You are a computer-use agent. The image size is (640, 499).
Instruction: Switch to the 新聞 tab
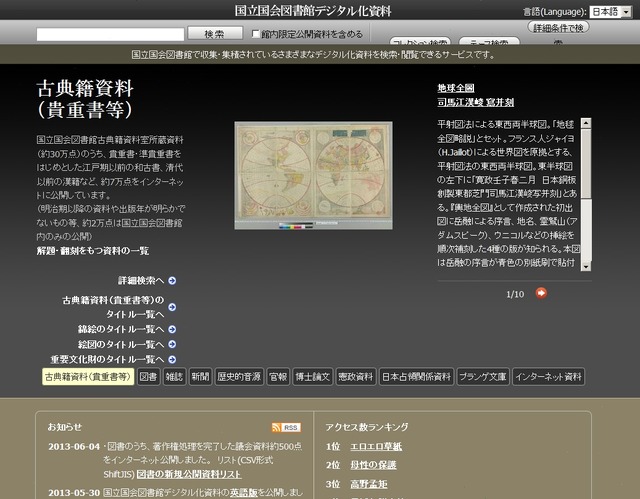point(200,377)
